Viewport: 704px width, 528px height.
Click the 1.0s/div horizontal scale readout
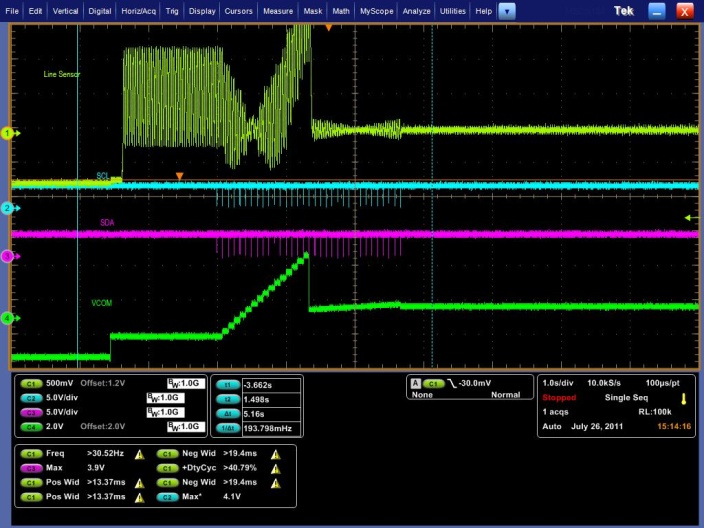tap(559, 383)
